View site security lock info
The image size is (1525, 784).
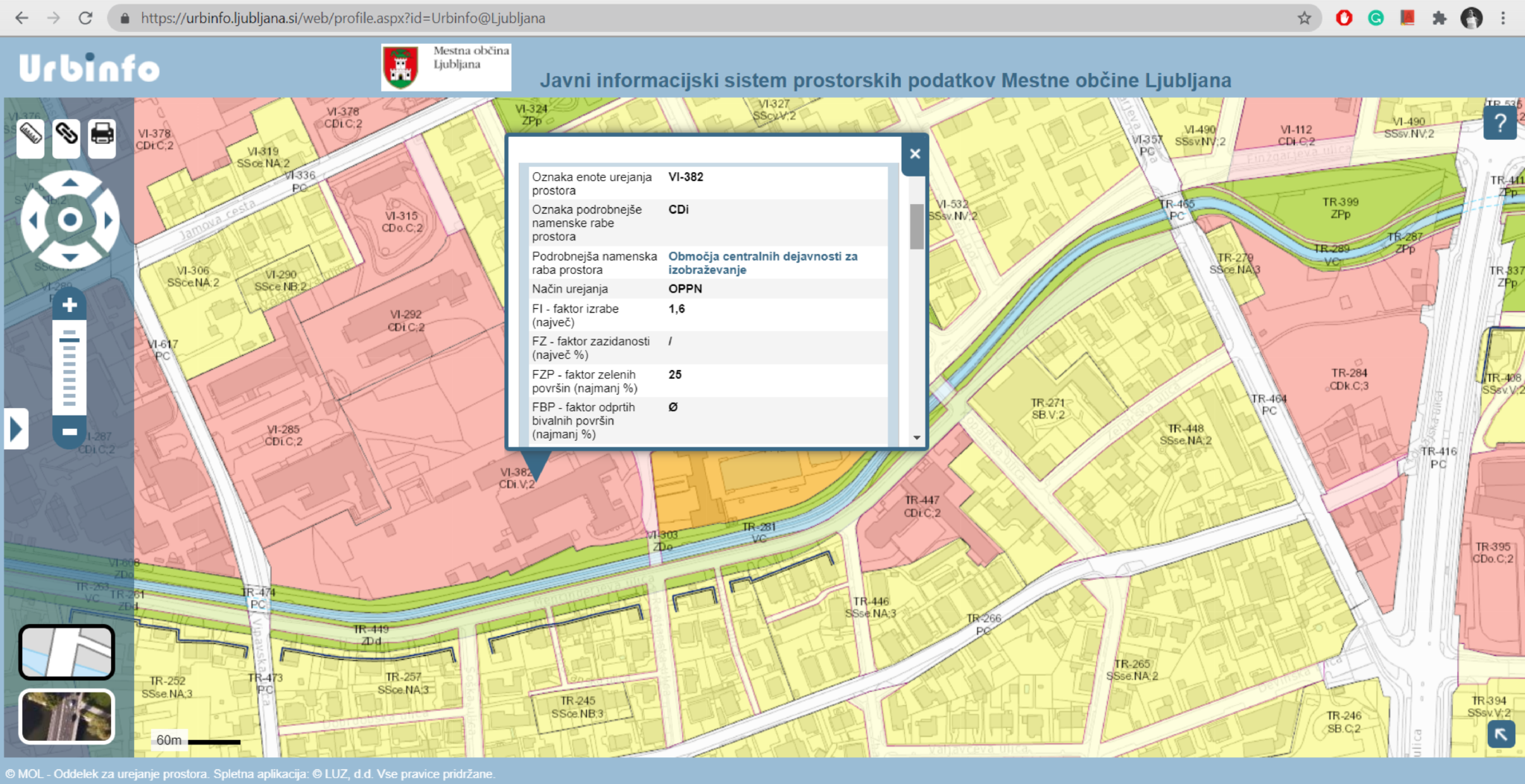tap(125, 18)
